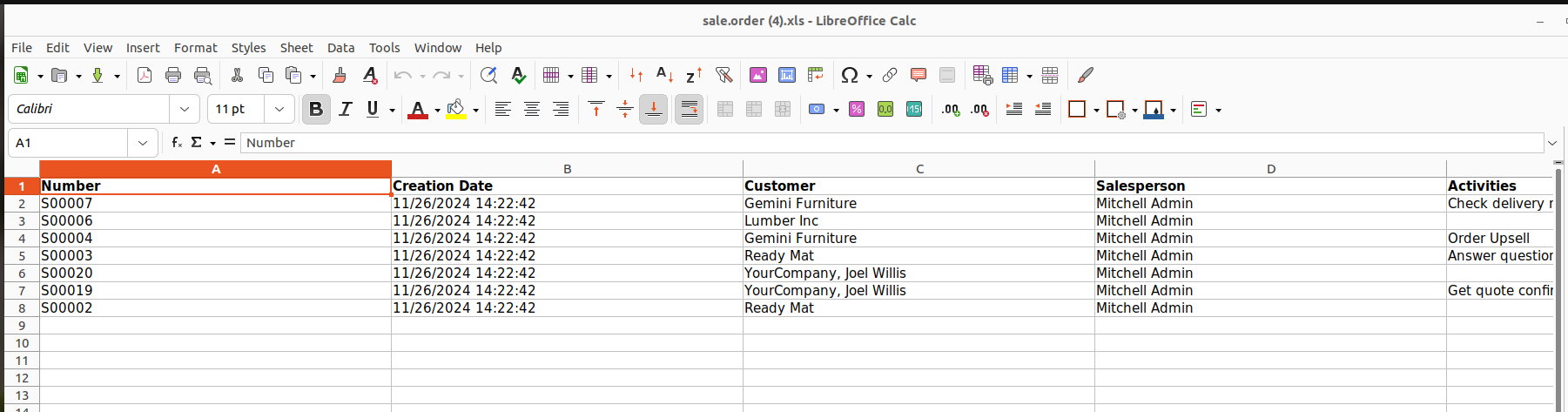Open the Borders dropdown arrow

[1096, 110]
